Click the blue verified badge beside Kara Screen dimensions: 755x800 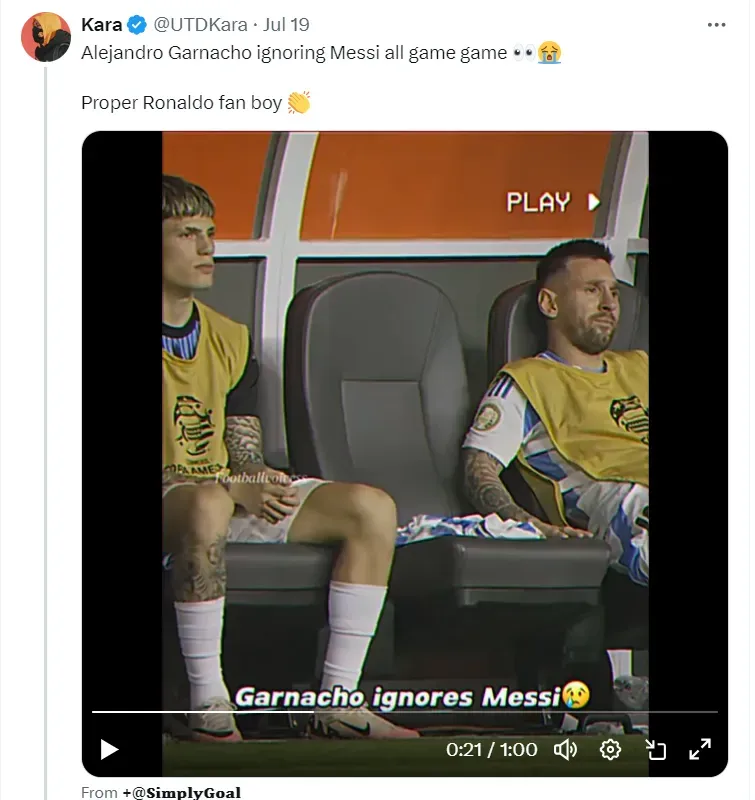137,25
